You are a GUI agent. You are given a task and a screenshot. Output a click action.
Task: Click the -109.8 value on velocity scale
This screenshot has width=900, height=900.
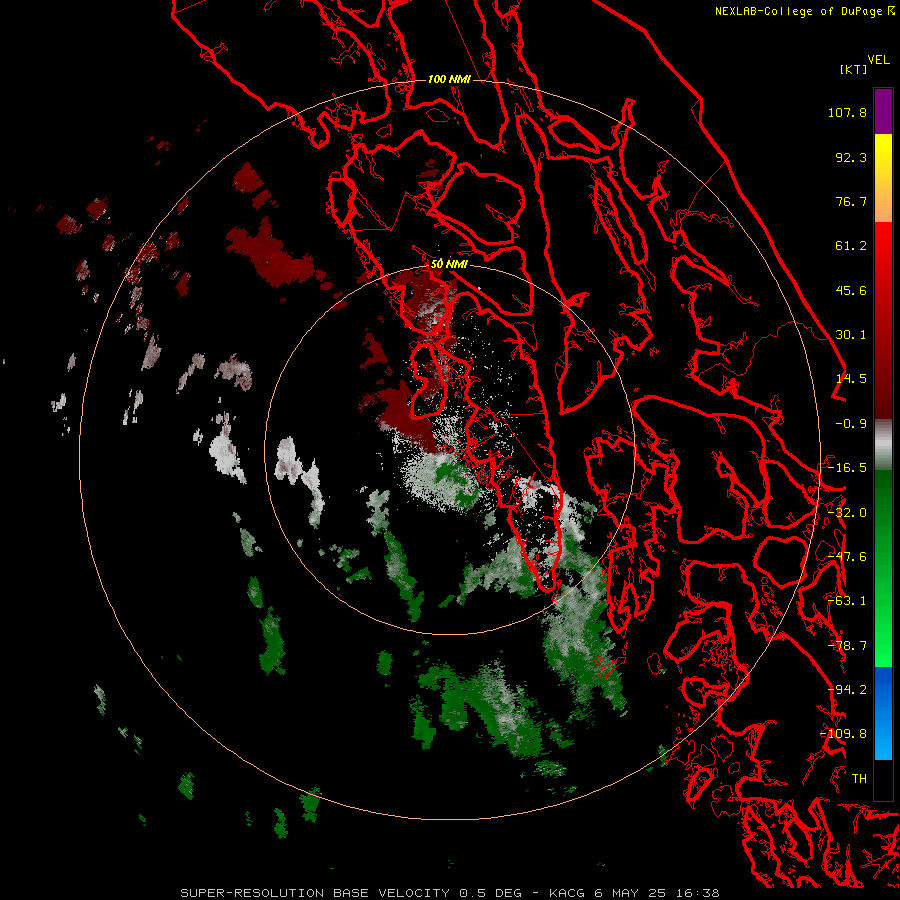tap(844, 734)
